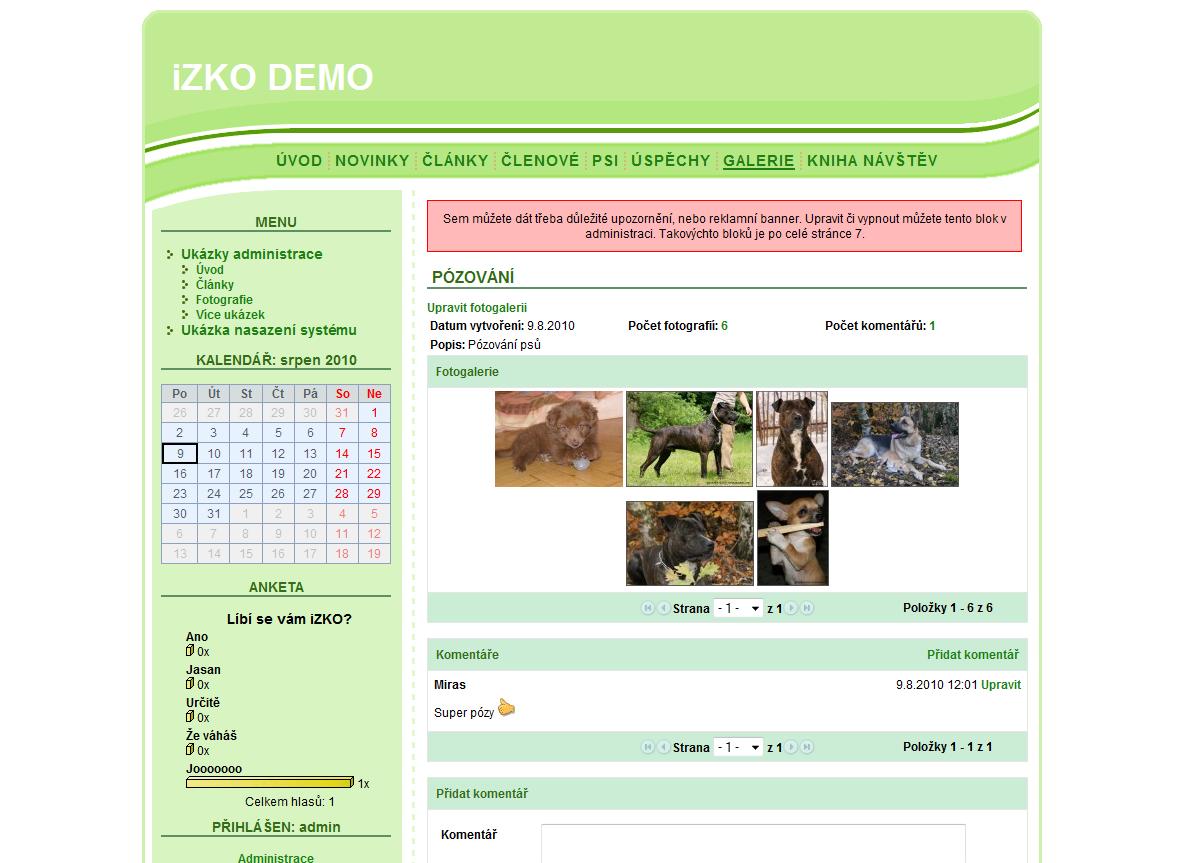
Task: Open Ukázky administrace menu item
Action: click(251, 254)
